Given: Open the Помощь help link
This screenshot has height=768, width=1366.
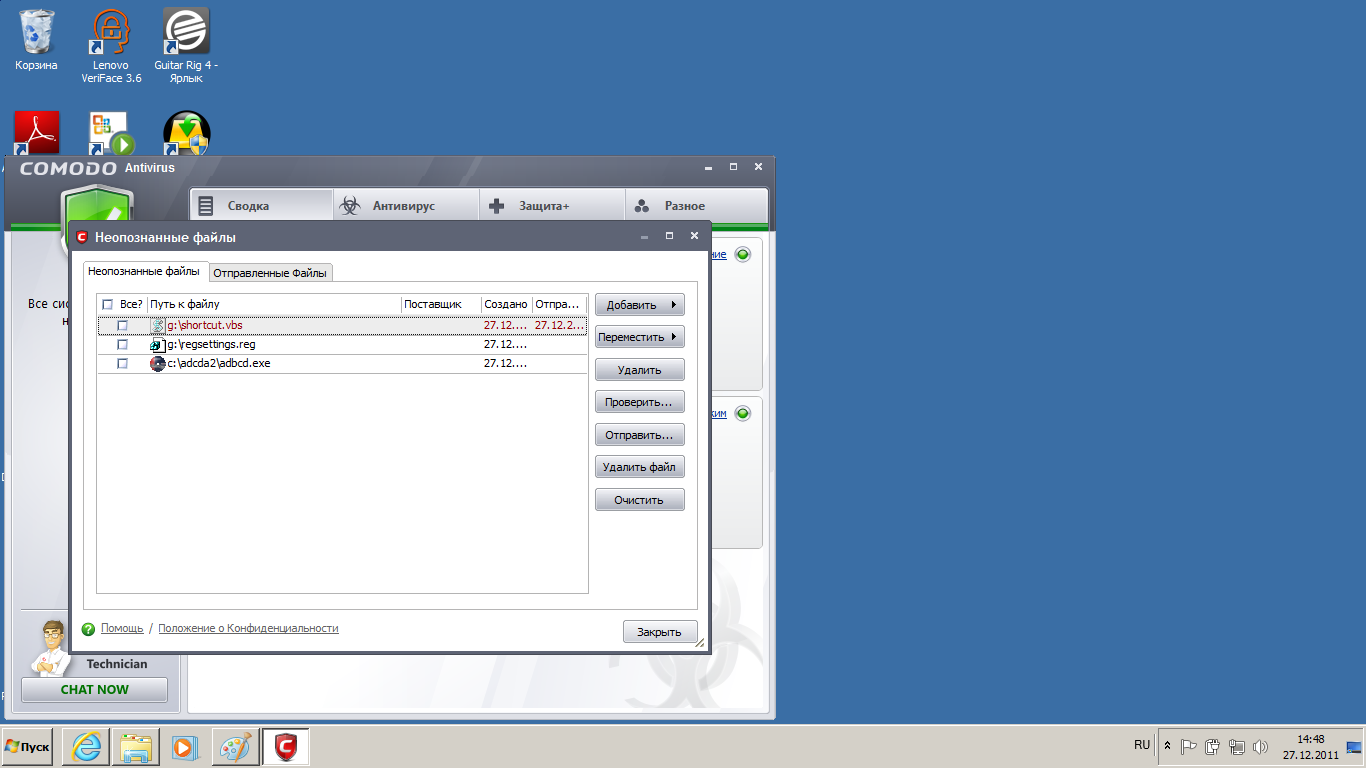Looking at the screenshot, I should (122, 629).
